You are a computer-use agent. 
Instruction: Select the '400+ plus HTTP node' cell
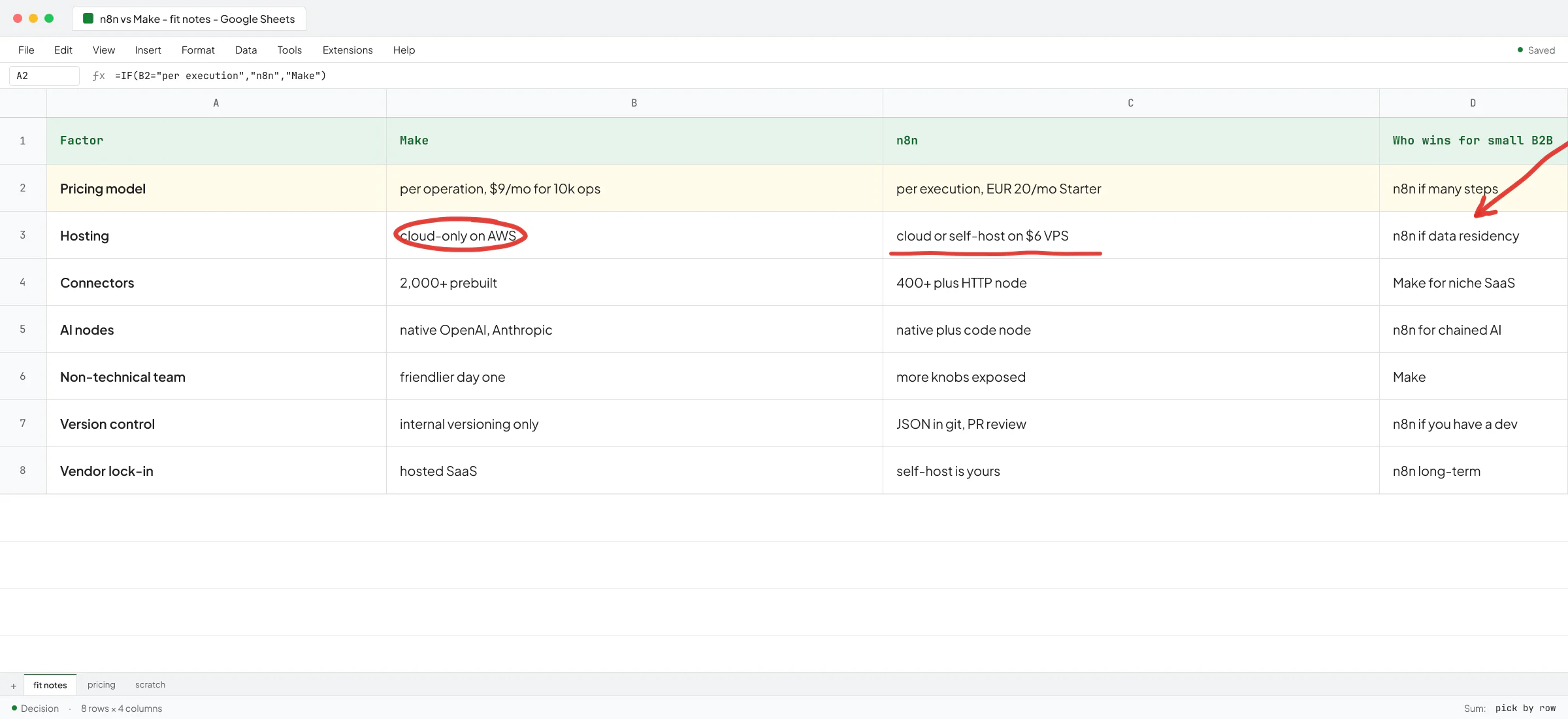point(1131,282)
